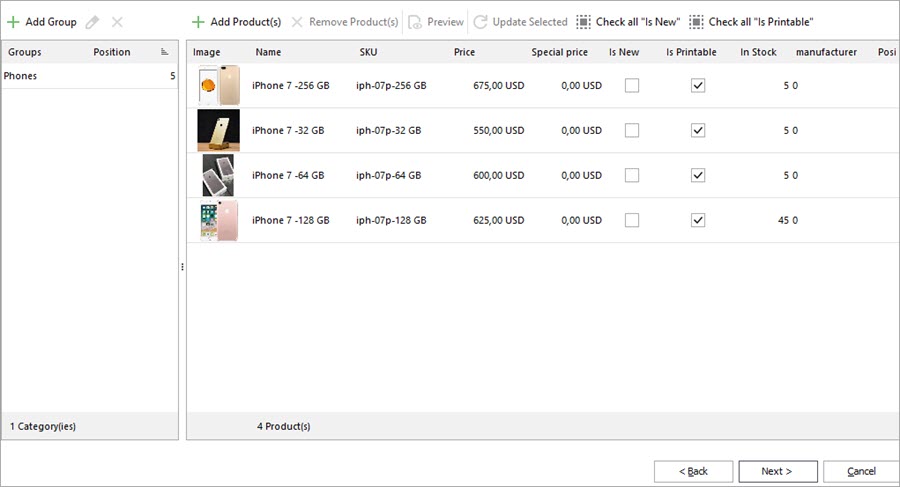This screenshot has height=487, width=900.
Task: Click Remove Product(s) in the toolbar
Action: [x=345, y=22]
